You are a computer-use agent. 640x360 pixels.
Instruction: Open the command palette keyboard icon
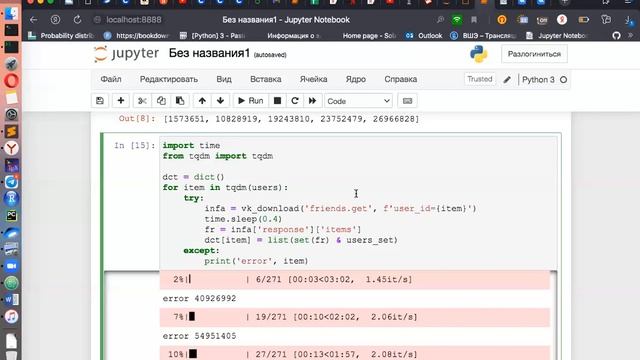click(x=407, y=101)
